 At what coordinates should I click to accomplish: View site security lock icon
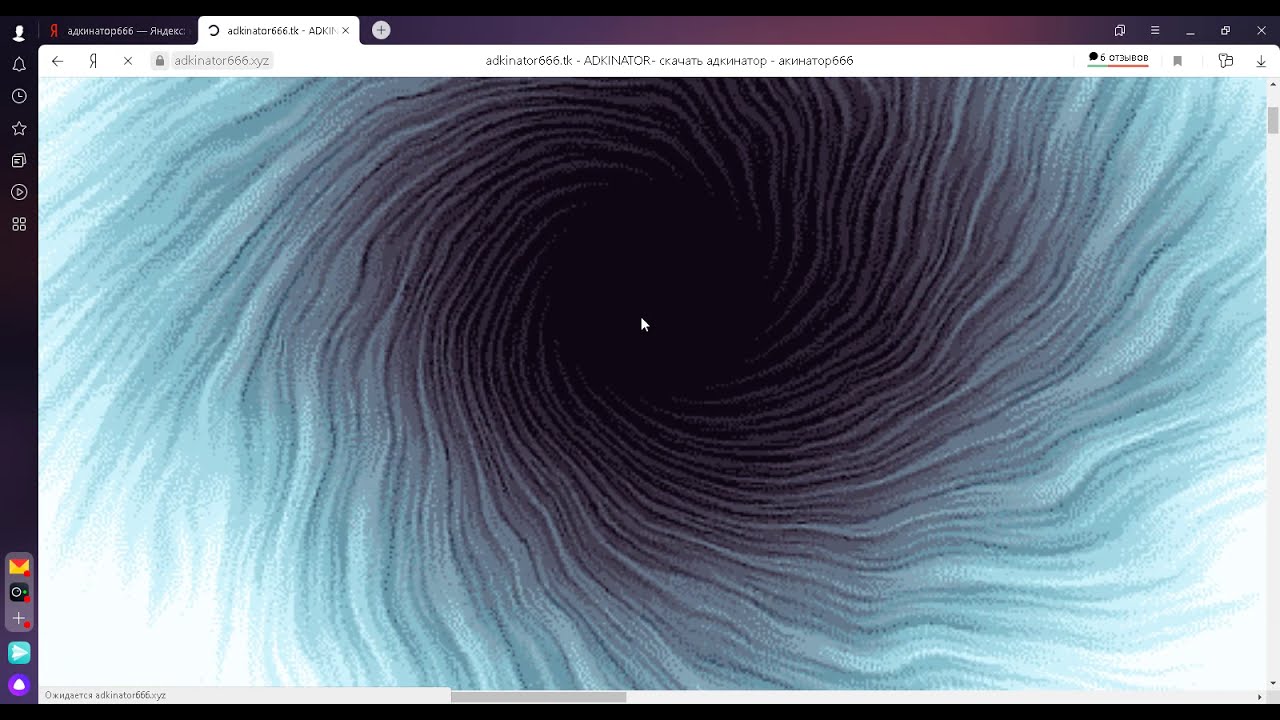(x=159, y=61)
